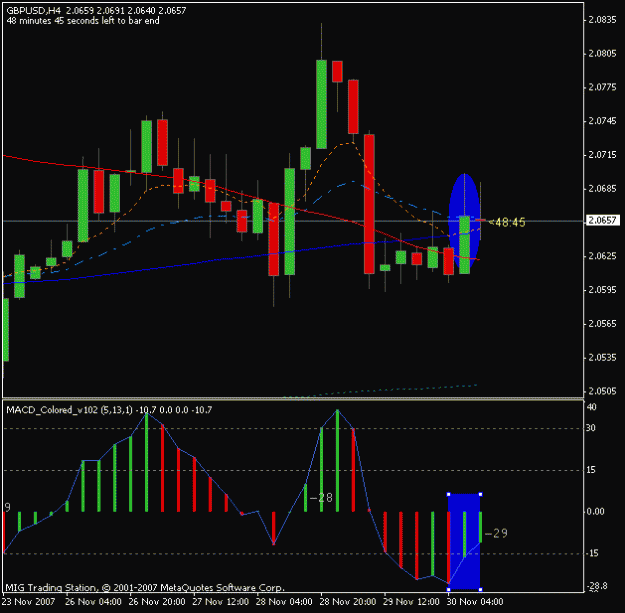This screenshot has height=613, width=625.
Task: Click the 26 Nov 04:00 time label
Action: (x=93, y=601)
